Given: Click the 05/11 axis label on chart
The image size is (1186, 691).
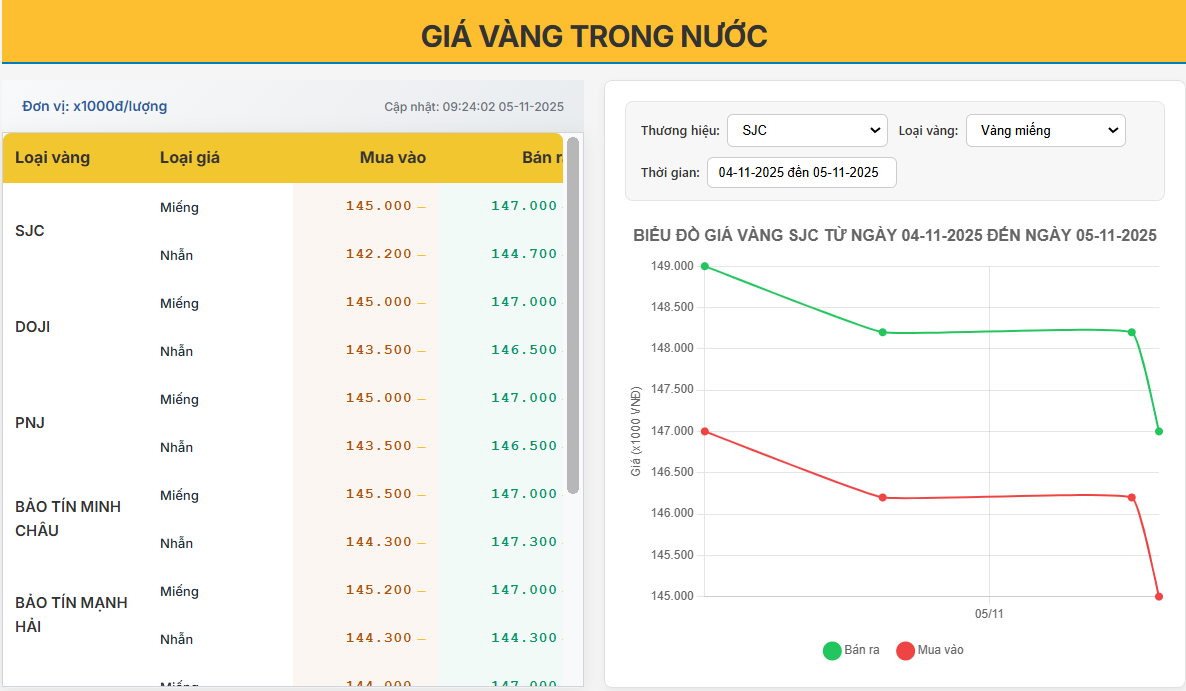Looking at the screenshot, I should pyautogui.click(x=991, y=614).
